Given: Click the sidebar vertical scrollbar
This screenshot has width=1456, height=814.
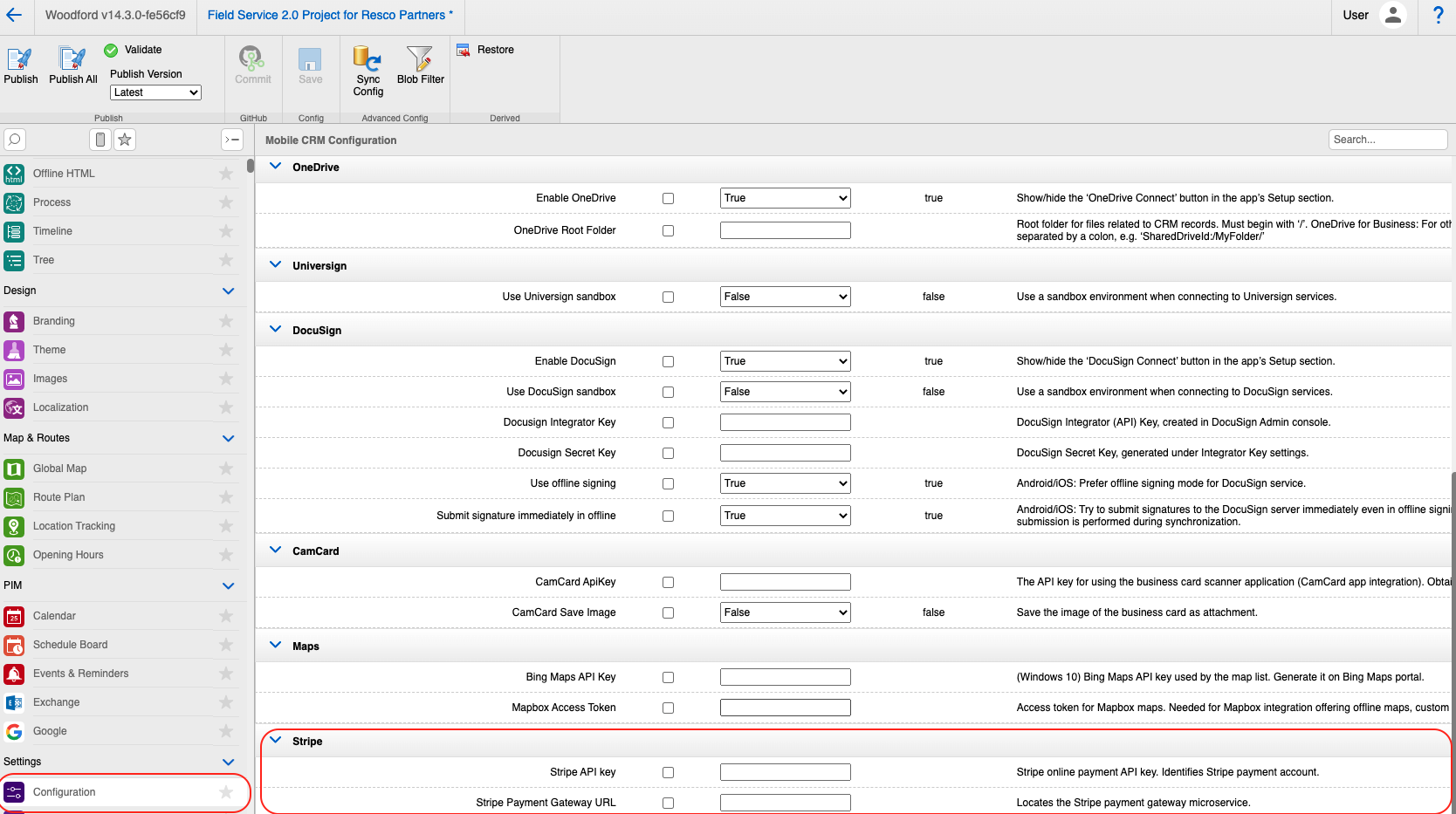Looking at the screenshot, I should [x=251, y=167].
